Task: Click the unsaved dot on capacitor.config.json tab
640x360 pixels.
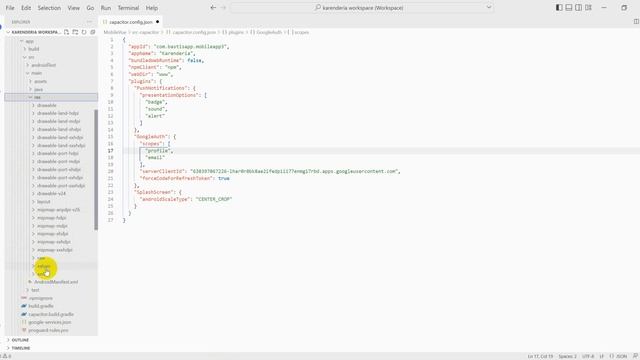Action: click(x=158, y=22)
